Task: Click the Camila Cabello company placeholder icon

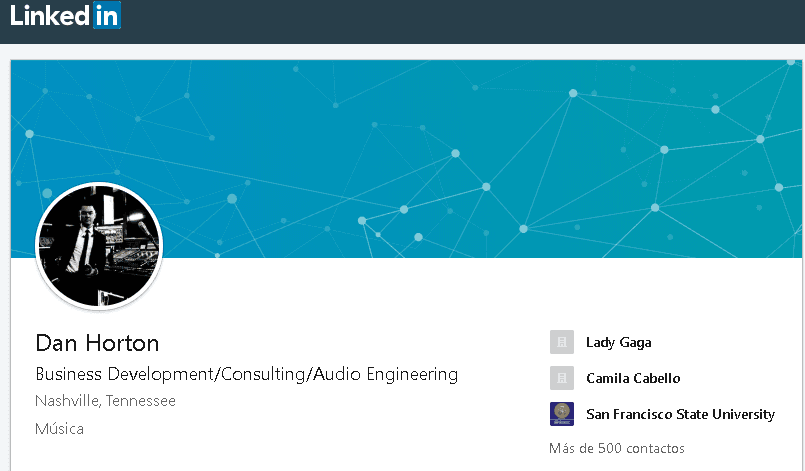Action: click(561, 378)
